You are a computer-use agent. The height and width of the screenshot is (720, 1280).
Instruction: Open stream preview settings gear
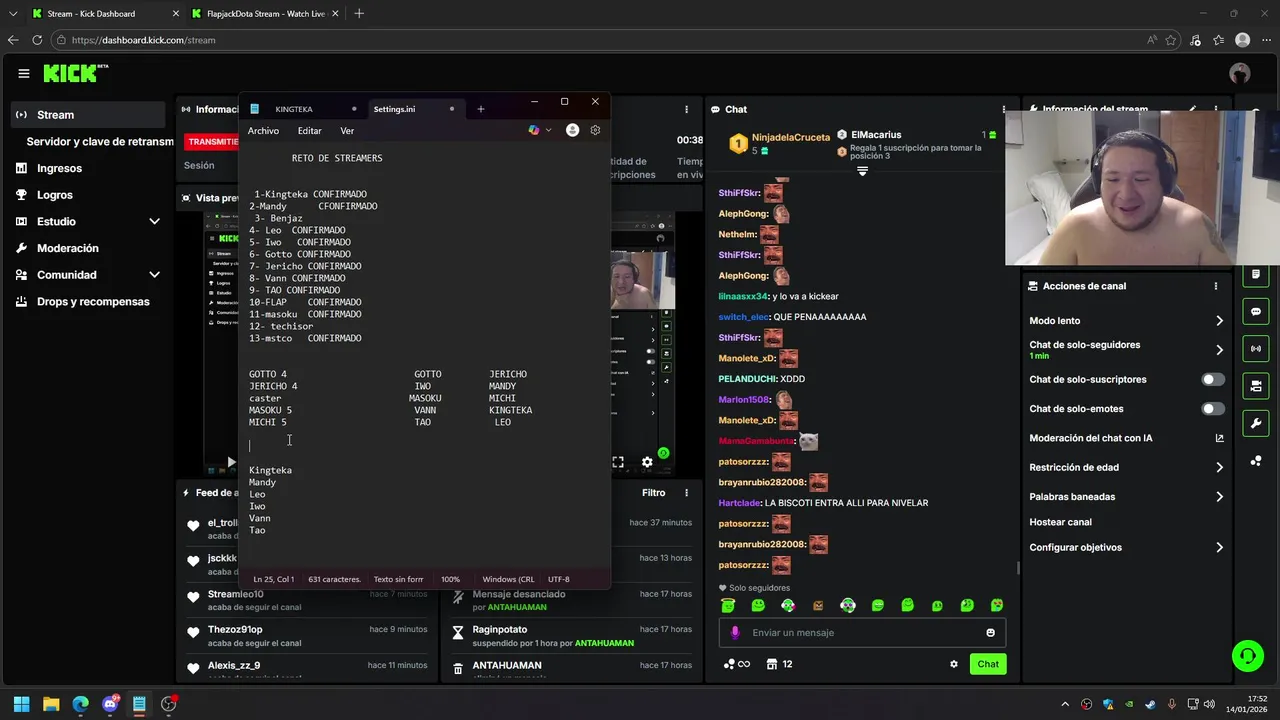[647, 462]
